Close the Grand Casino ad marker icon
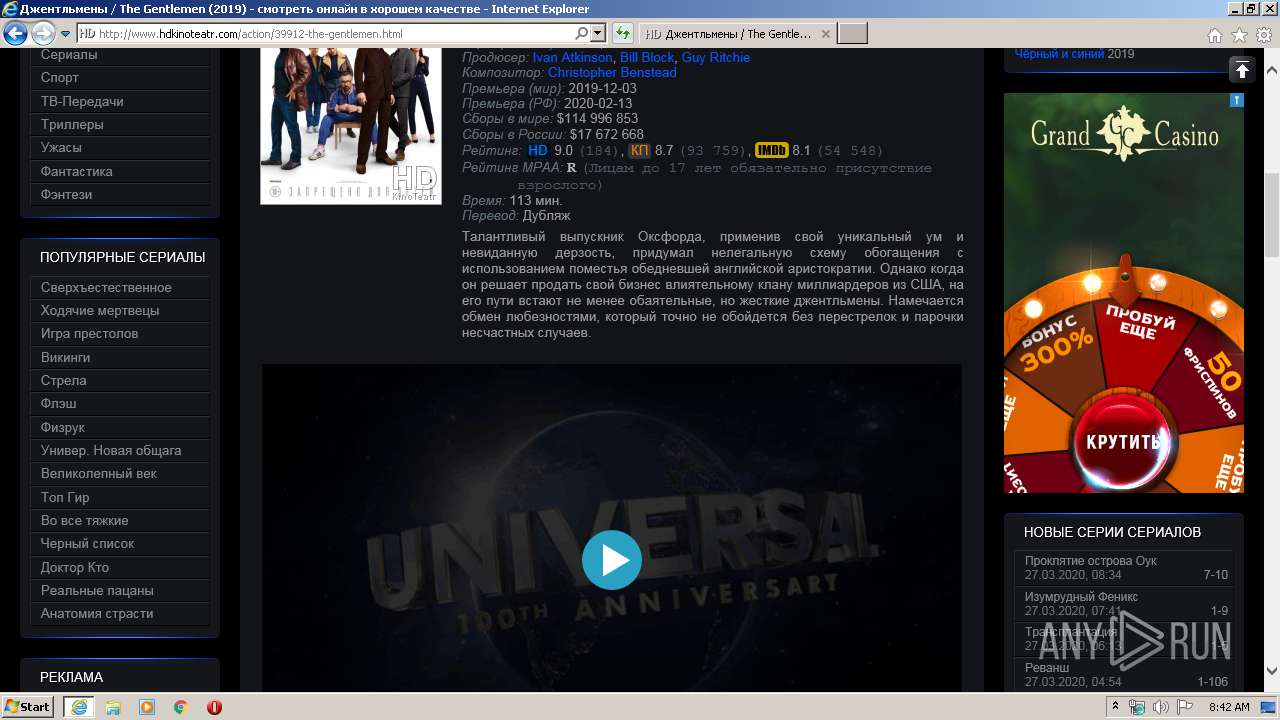The image size is (1280, 720). pyautogui.click(x=1237, y=100)
